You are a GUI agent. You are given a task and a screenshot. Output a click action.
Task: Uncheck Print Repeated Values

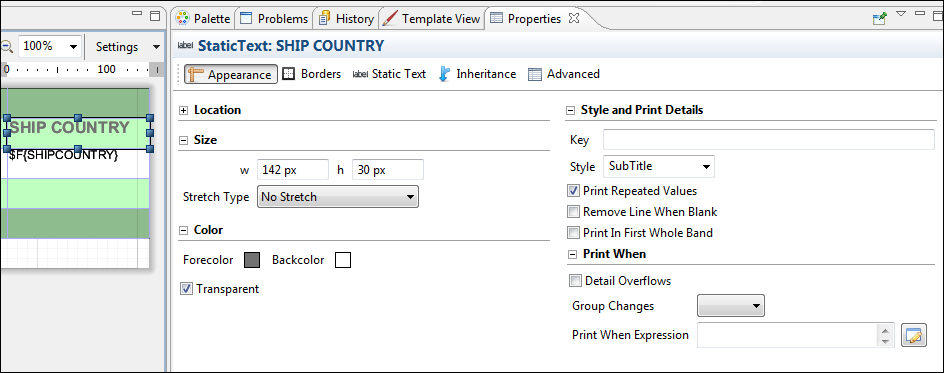click(574, 191)
